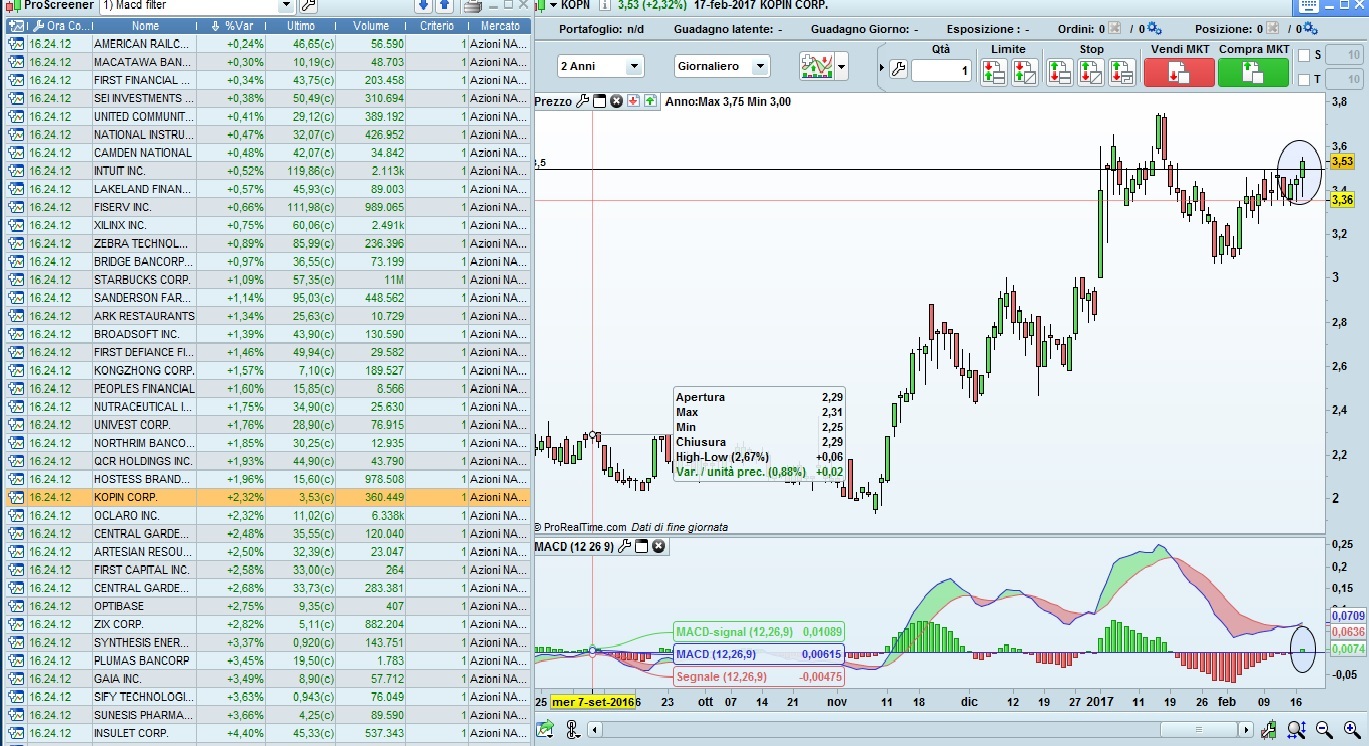Place first Limite order icon

(993, 71)
